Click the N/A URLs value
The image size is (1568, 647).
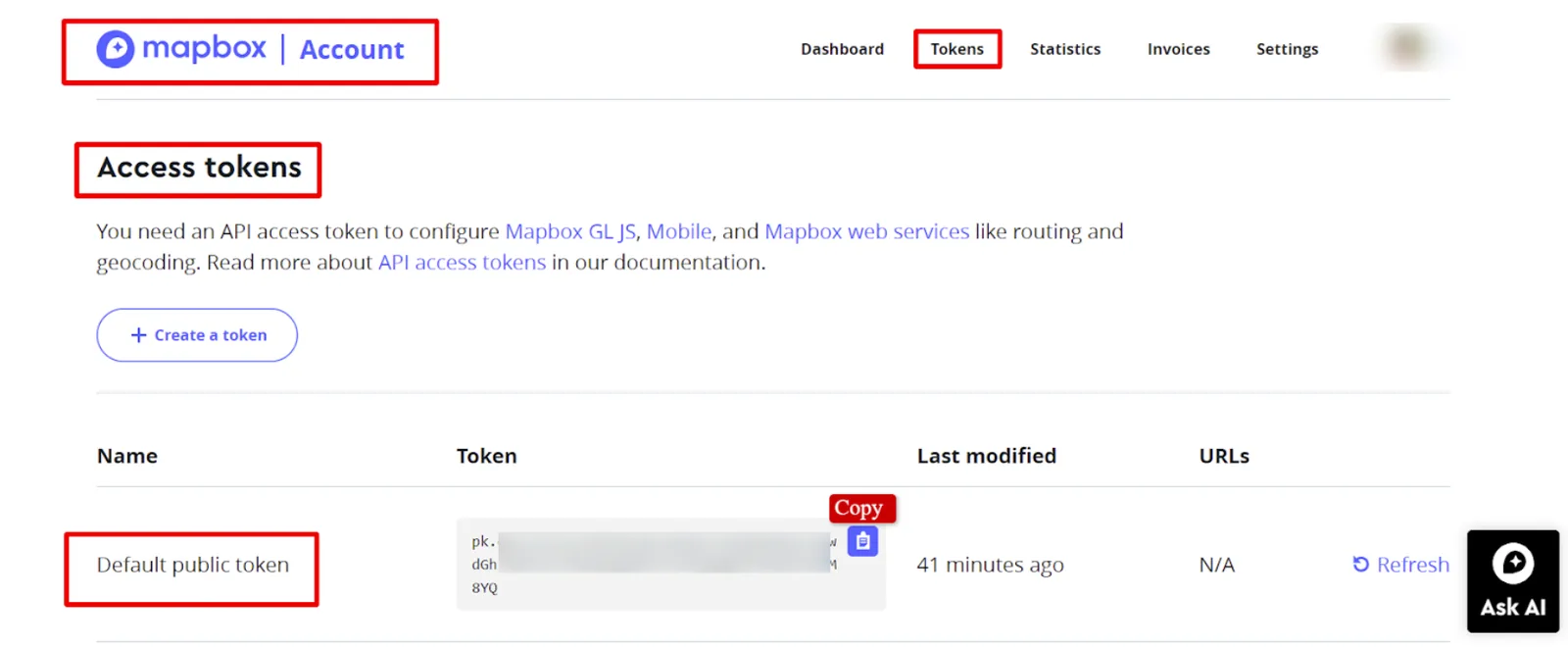click(x=1216, y=565)
